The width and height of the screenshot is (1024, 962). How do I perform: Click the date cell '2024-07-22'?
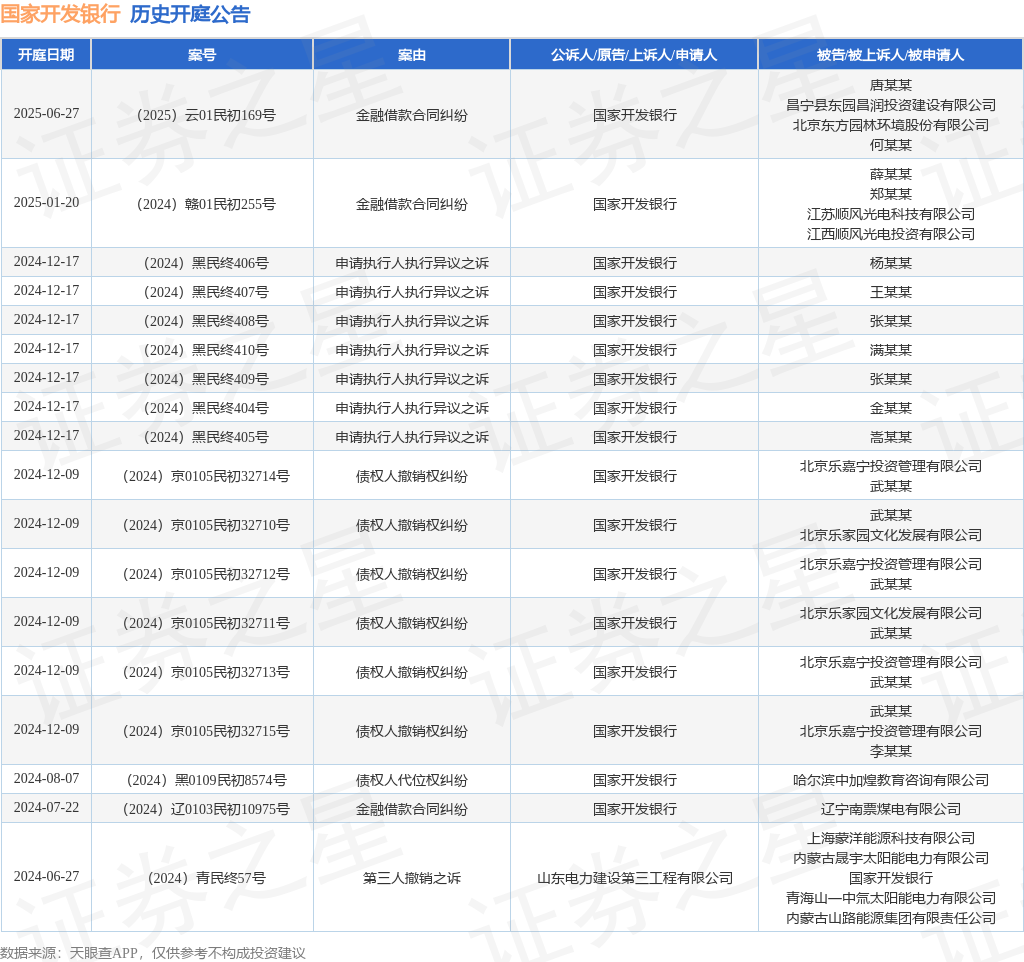[x=46, y=808]
